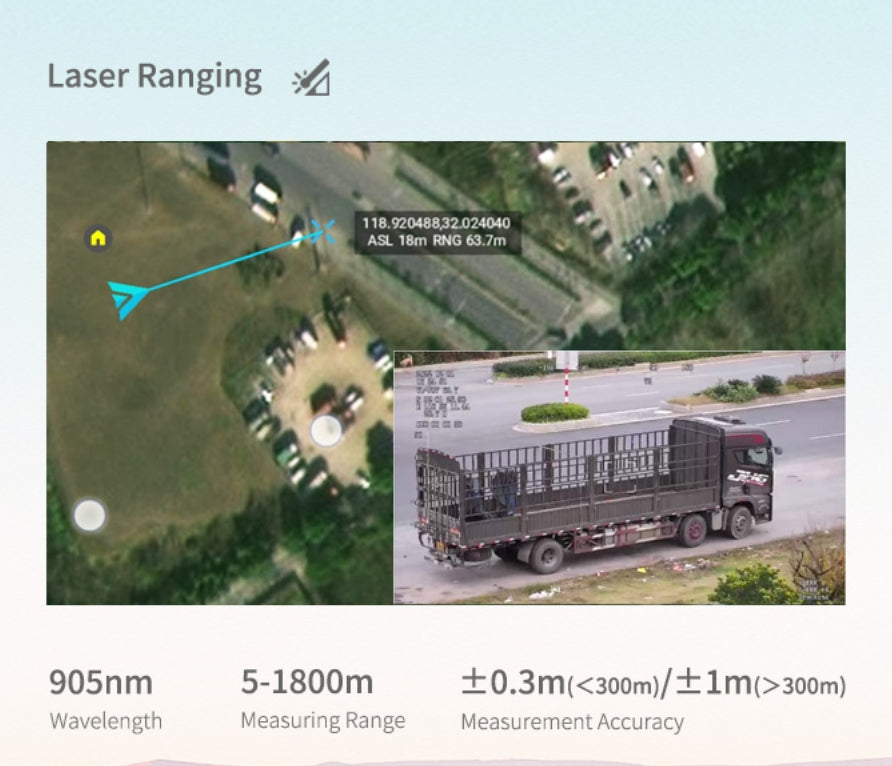Open the truck camera feed inset
The image size is (892, 766).
pos(620,478)
